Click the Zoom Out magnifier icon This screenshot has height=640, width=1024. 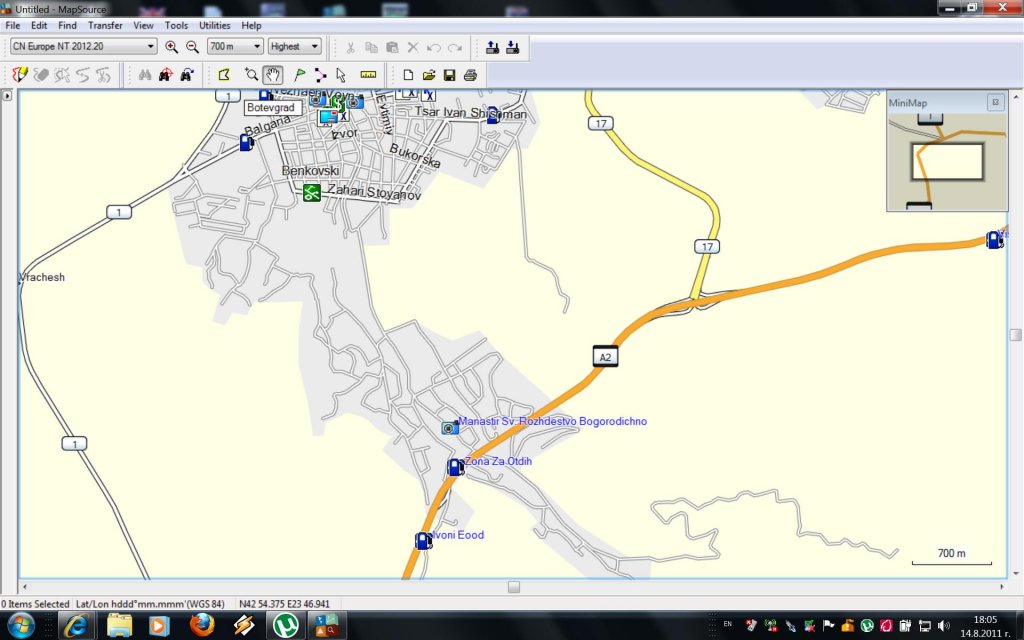(x=191, y=47)
